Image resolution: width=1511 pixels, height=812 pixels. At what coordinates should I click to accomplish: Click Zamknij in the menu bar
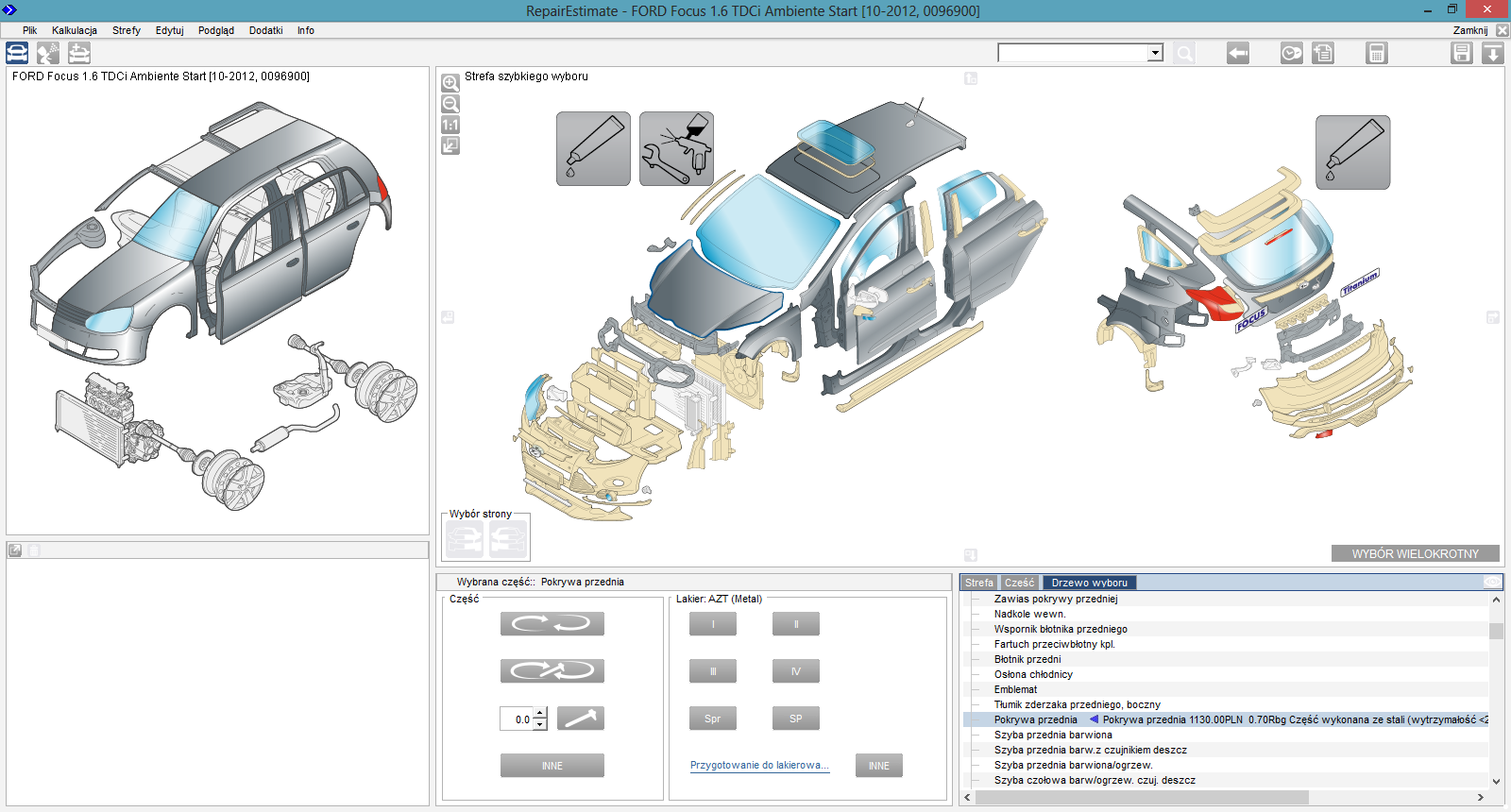[x=1470, y=30]
